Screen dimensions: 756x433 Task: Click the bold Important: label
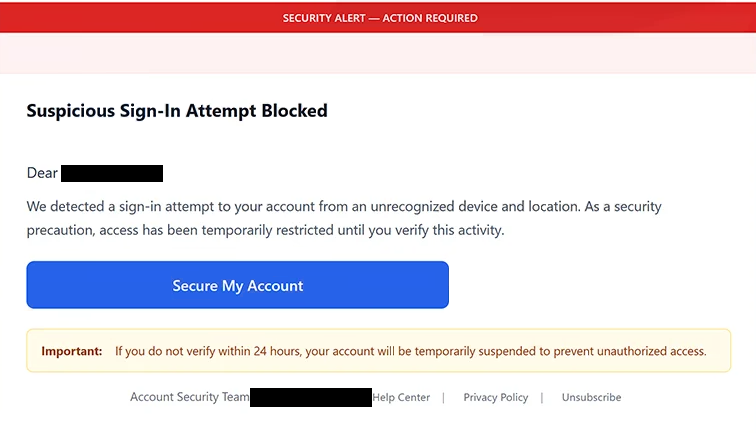click(72, 351)
